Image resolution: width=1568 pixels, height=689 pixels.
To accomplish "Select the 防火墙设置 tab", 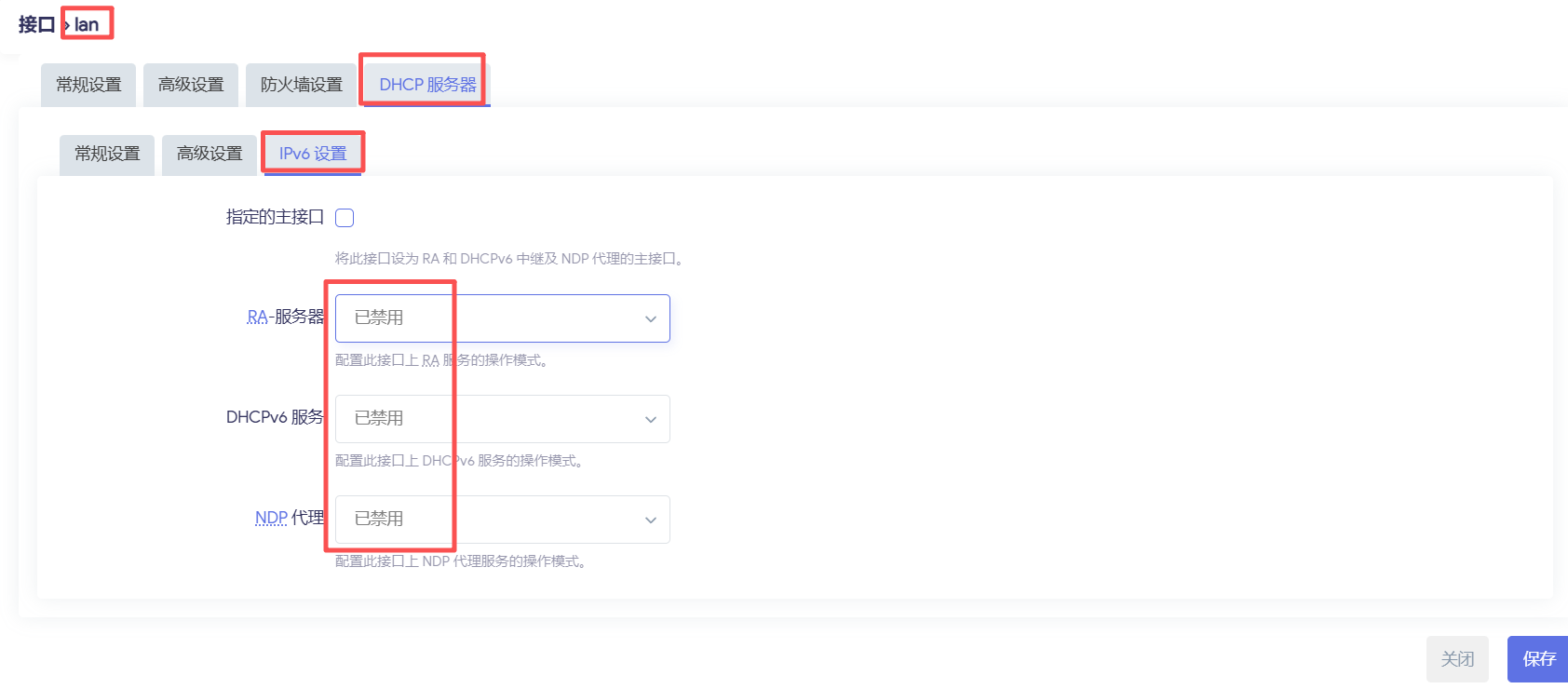I will click(x=301, y=85).
